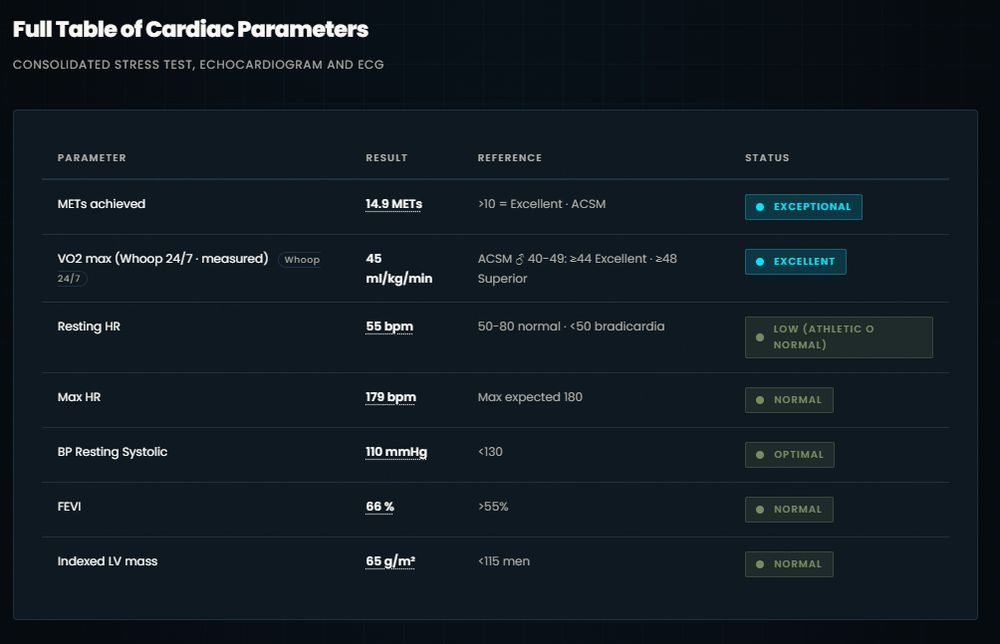The height and width of the screenshot is (644, 1000).
Task: Click the STATUS column header
Action: click(767, 157)
